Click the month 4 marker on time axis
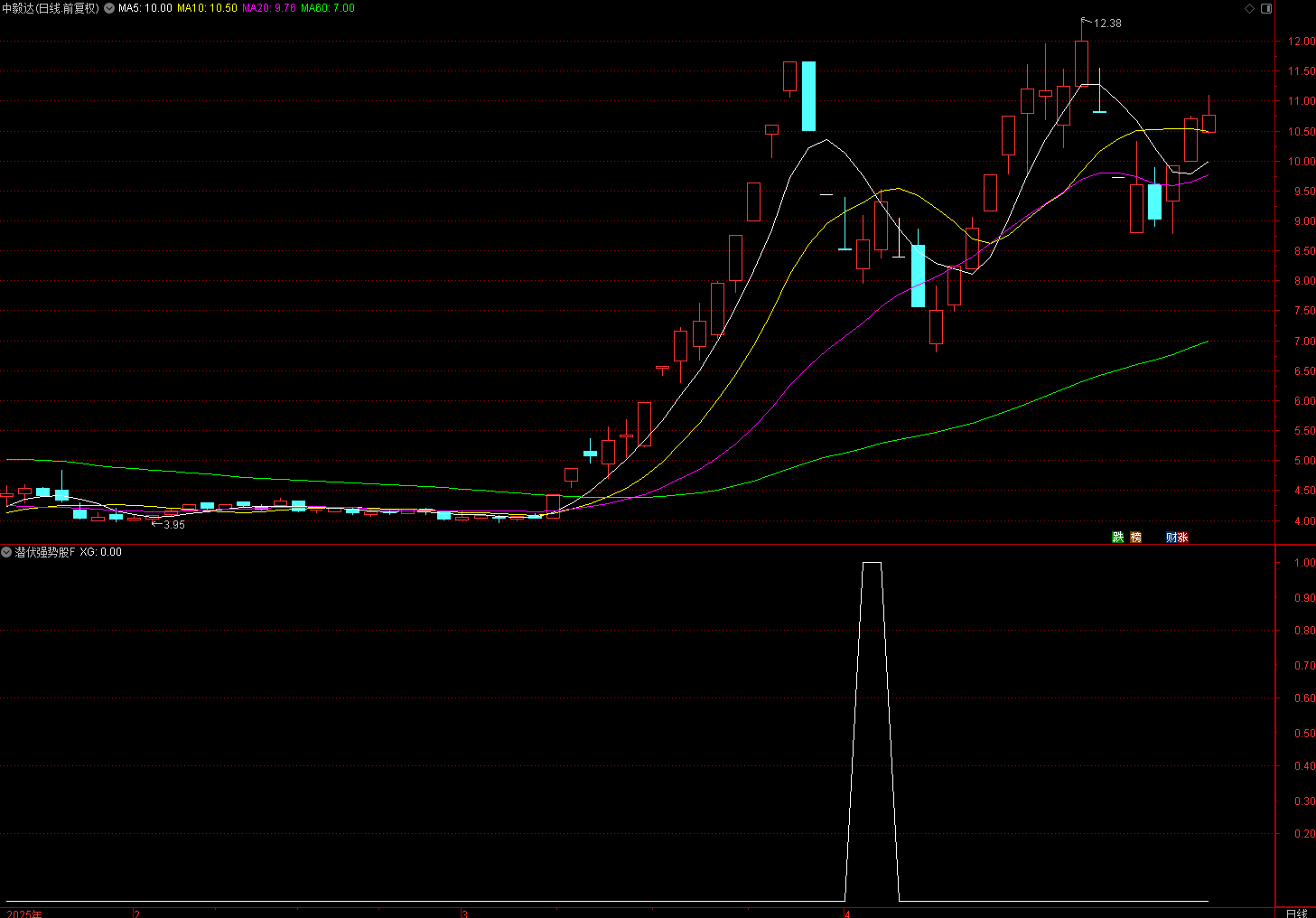This screenshot has height=918, width=1316. click(x=847, y=913)
